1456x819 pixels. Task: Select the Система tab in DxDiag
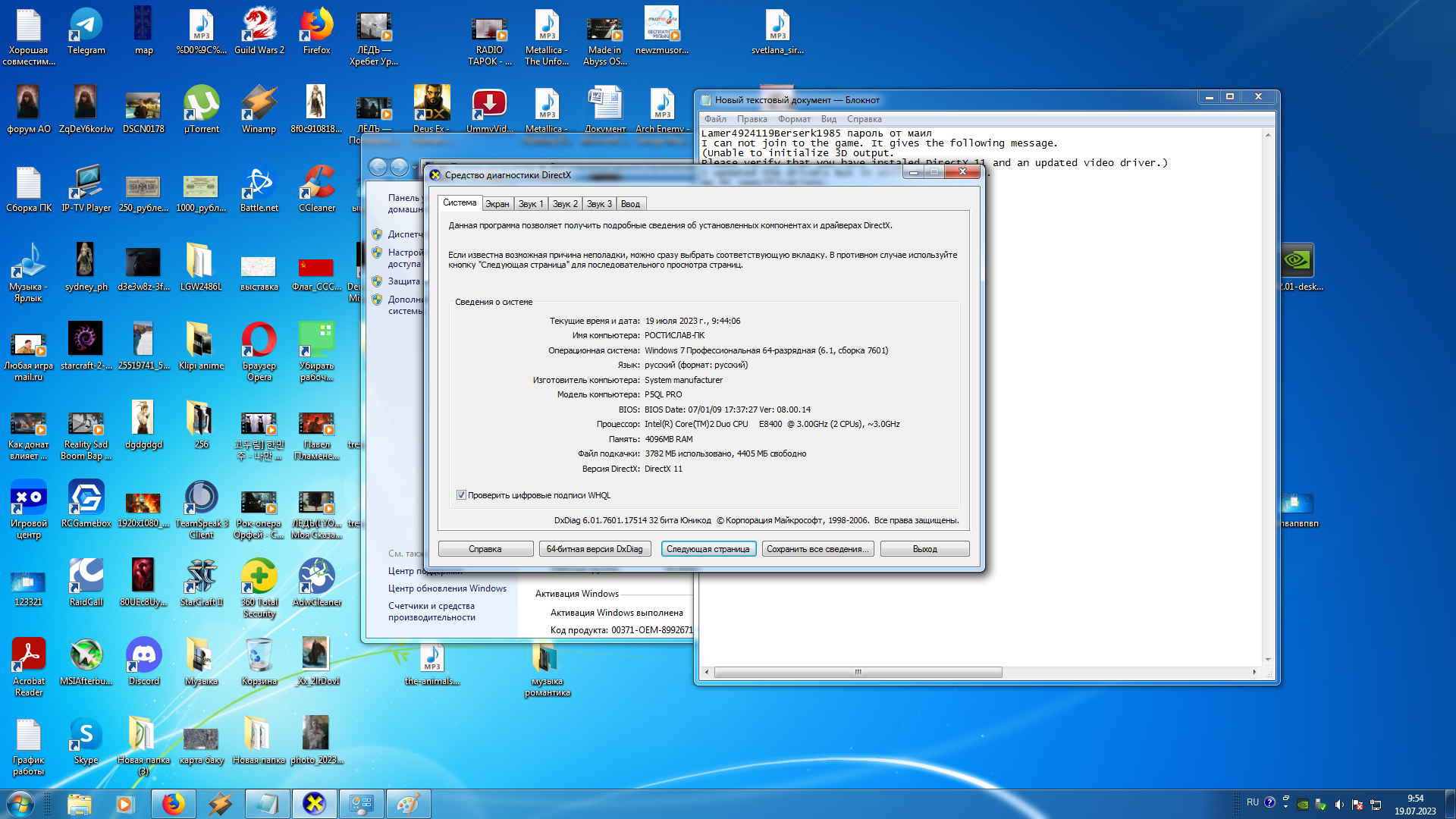460,202
